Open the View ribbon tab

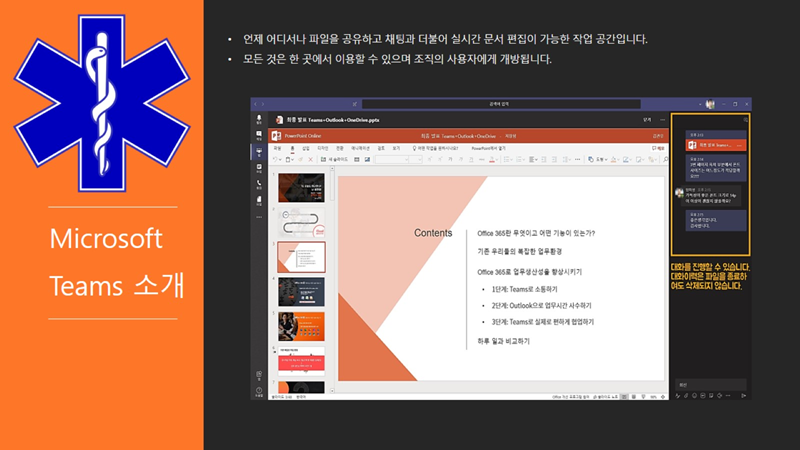pyautogui.click(x=396, y=148)
